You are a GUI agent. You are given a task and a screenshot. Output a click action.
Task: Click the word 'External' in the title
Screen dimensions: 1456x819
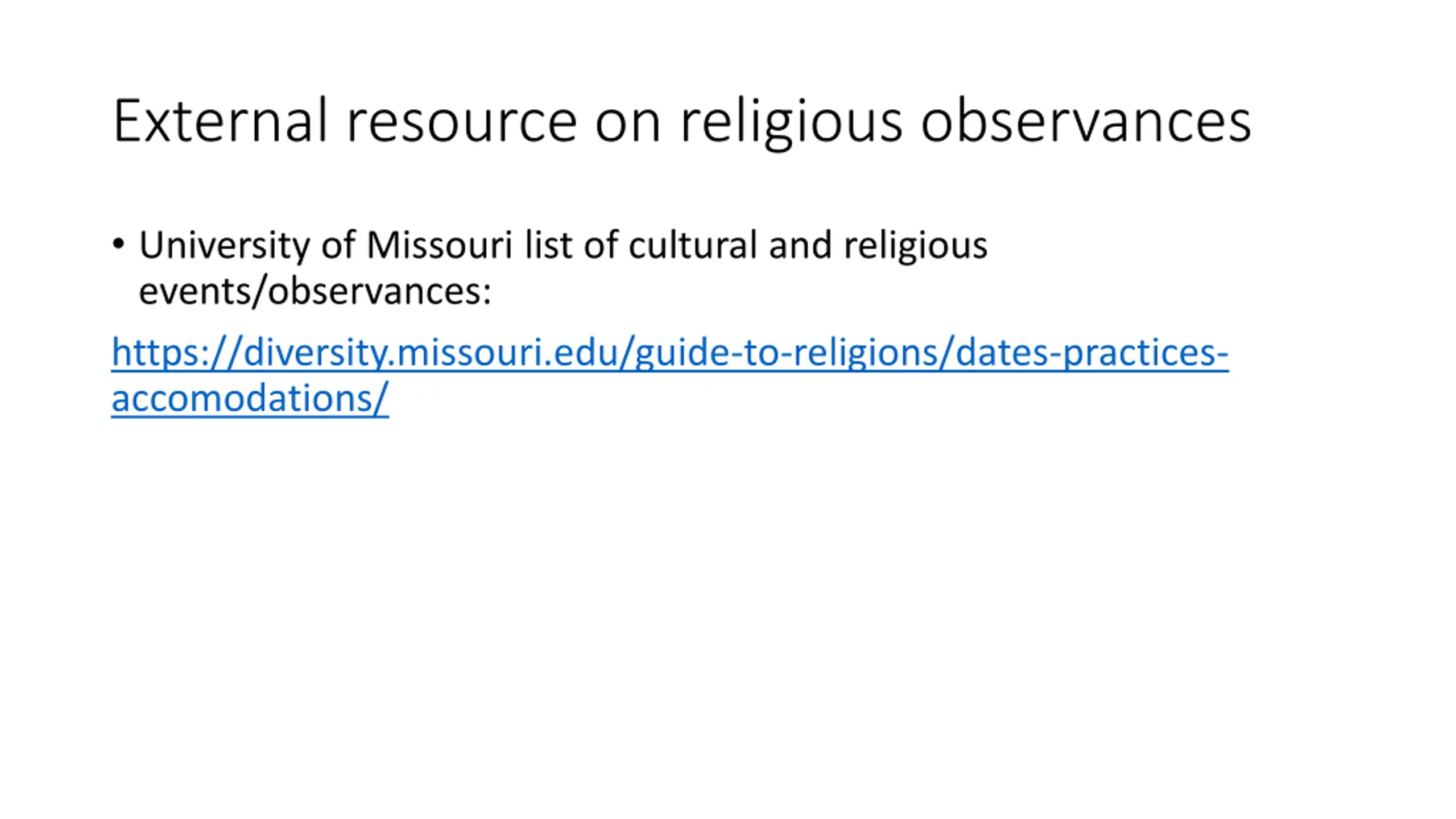[x=221, y=121]
